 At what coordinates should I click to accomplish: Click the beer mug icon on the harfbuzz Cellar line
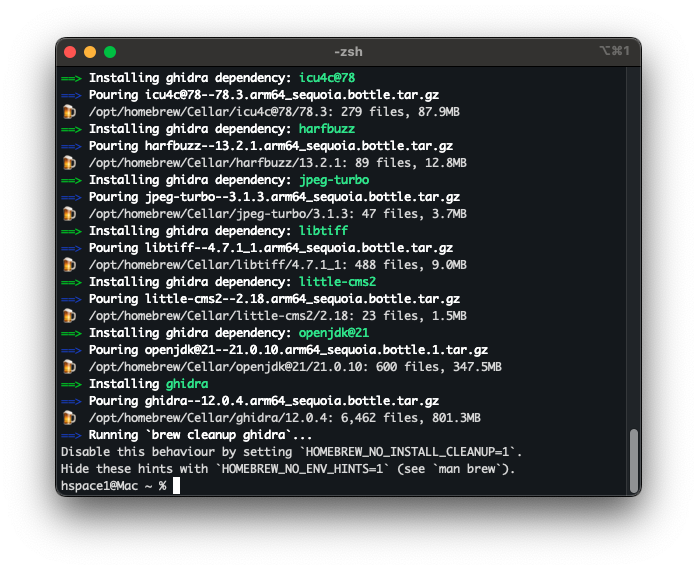point(68,163)
